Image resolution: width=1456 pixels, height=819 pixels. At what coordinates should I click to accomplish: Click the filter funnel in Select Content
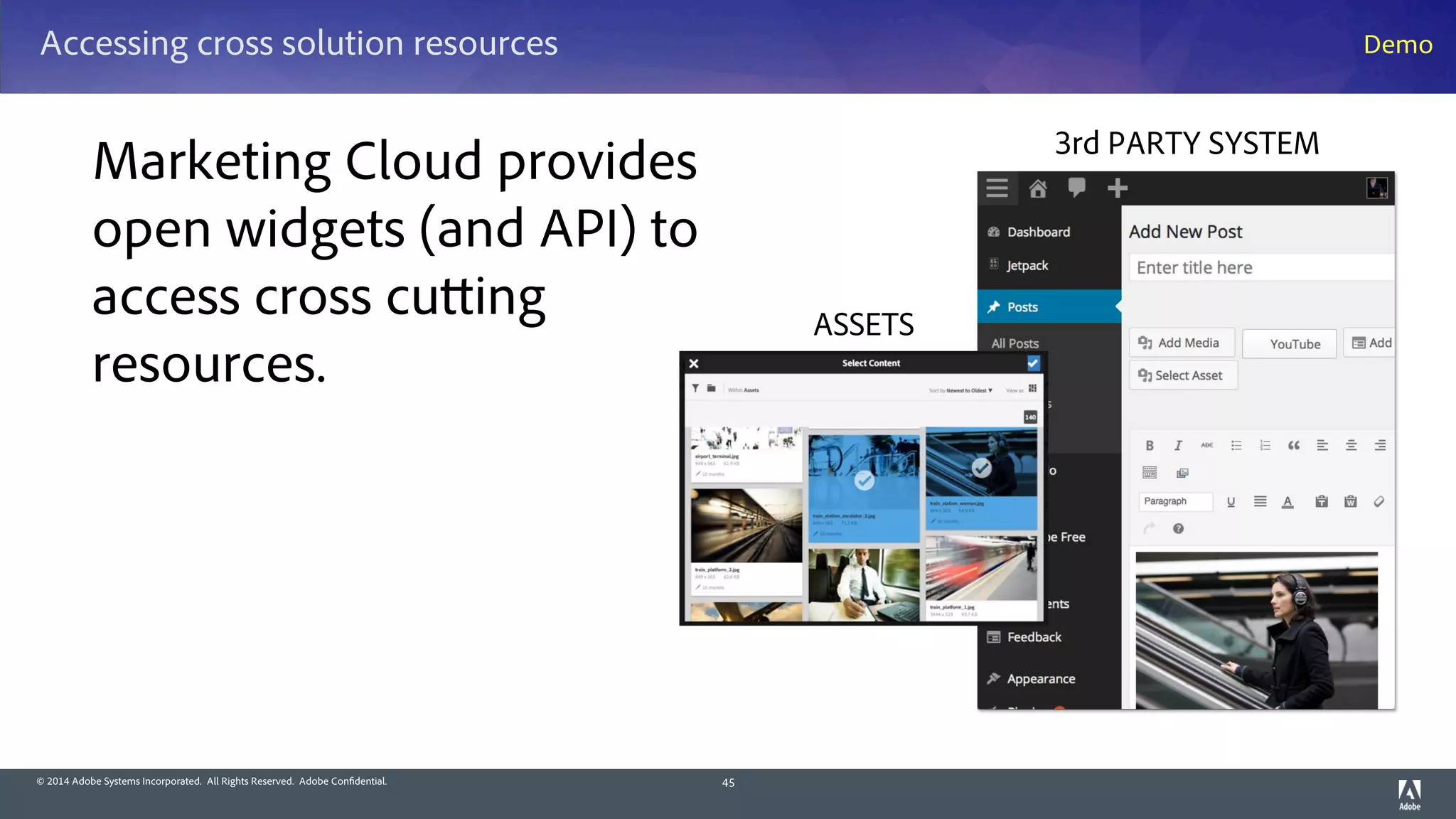pyautogui.click(x=695, y=389)
